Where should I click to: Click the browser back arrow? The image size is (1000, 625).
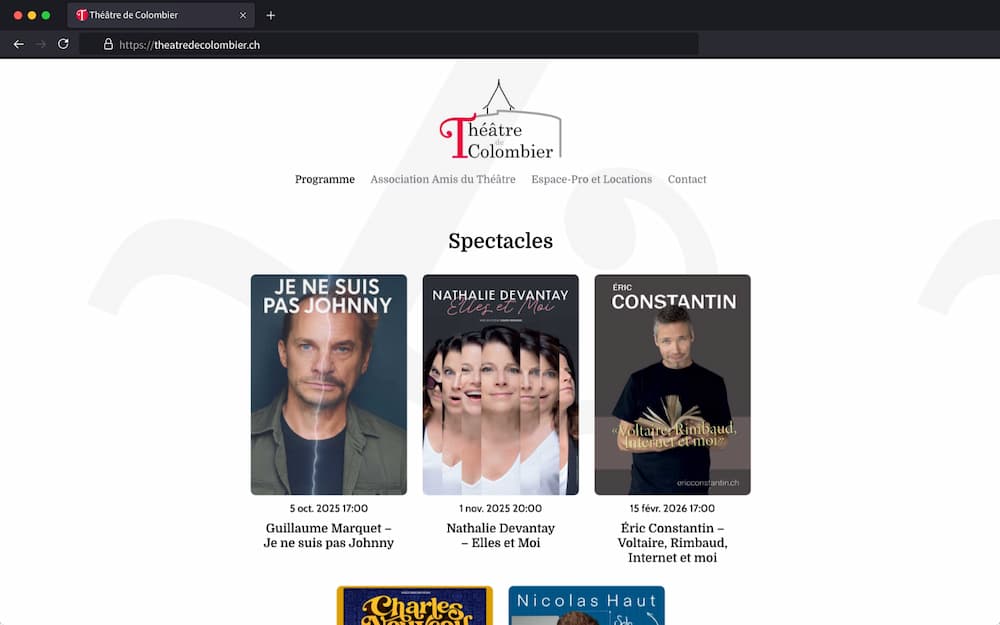pos(18,45)
